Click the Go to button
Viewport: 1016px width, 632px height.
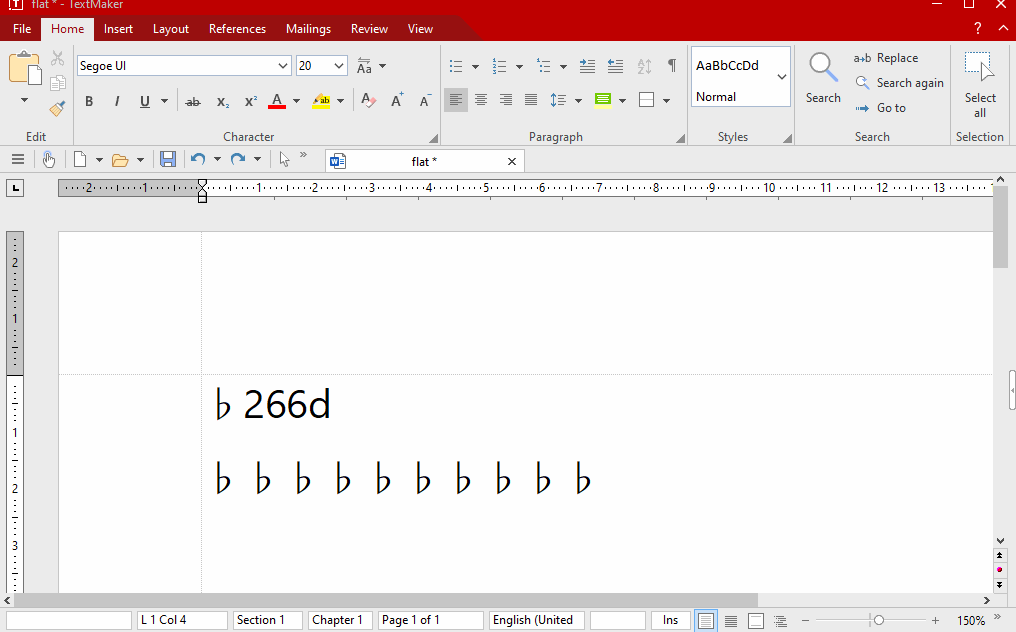click(x=880, y=108)
